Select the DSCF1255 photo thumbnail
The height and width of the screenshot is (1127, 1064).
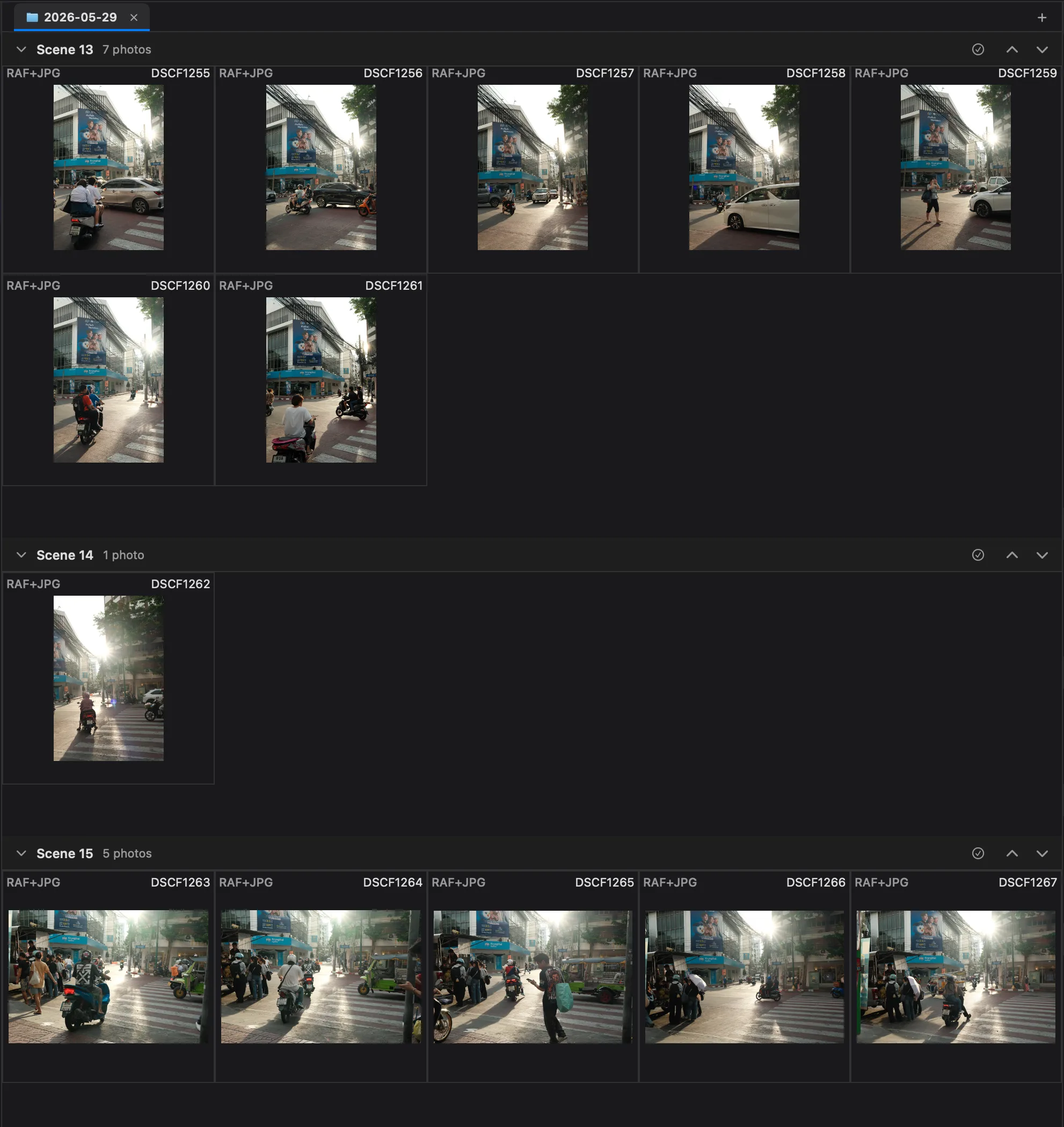108,167
